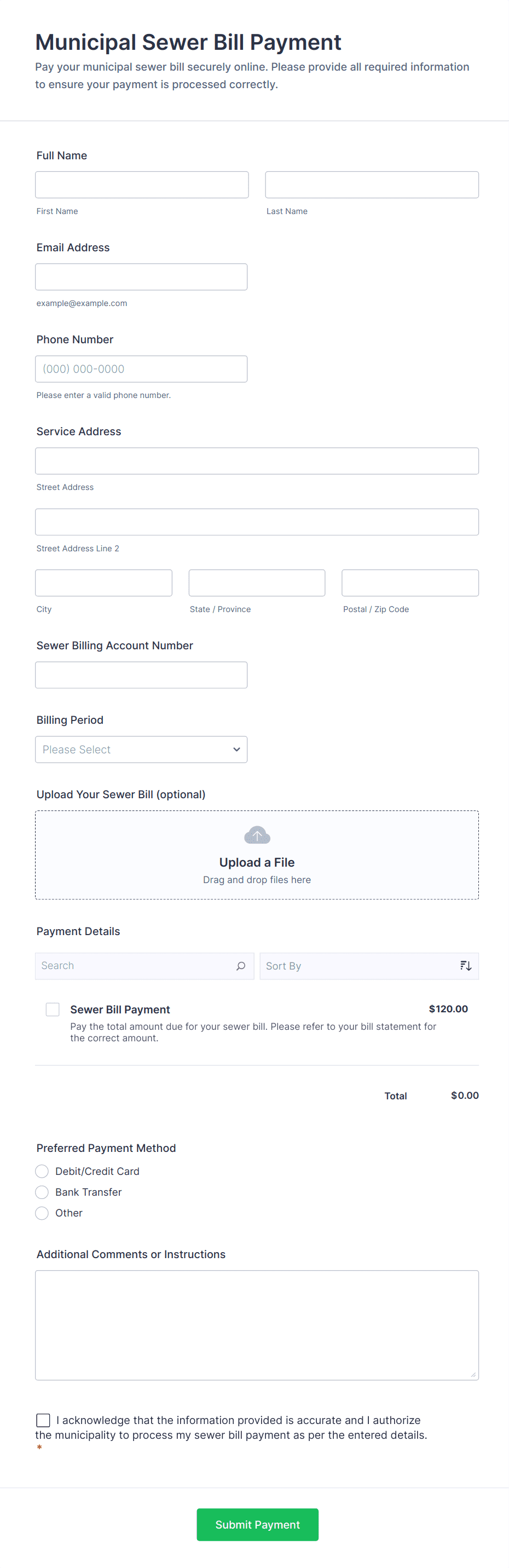Select Debit/Credit Card payment method
Screen dimensions: 509x1568
pos(42,1171)
